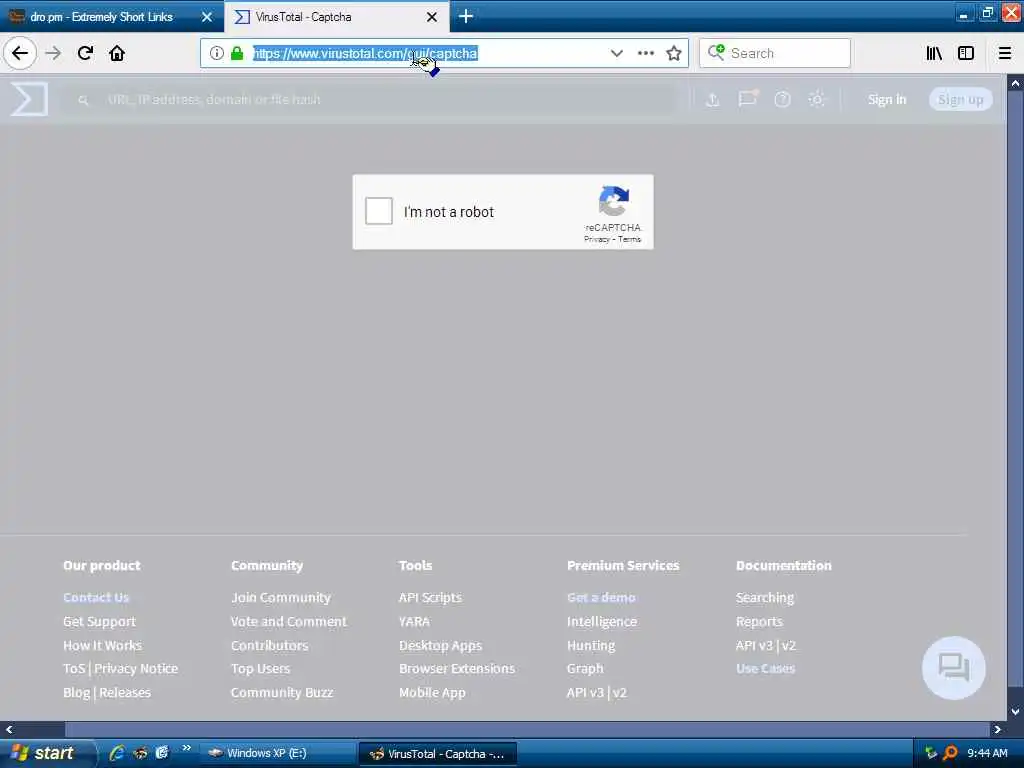Viewport: 1024px width, 768px height.
Task: Click vertical scrollbar down arrow
Action: [1015, 712]
